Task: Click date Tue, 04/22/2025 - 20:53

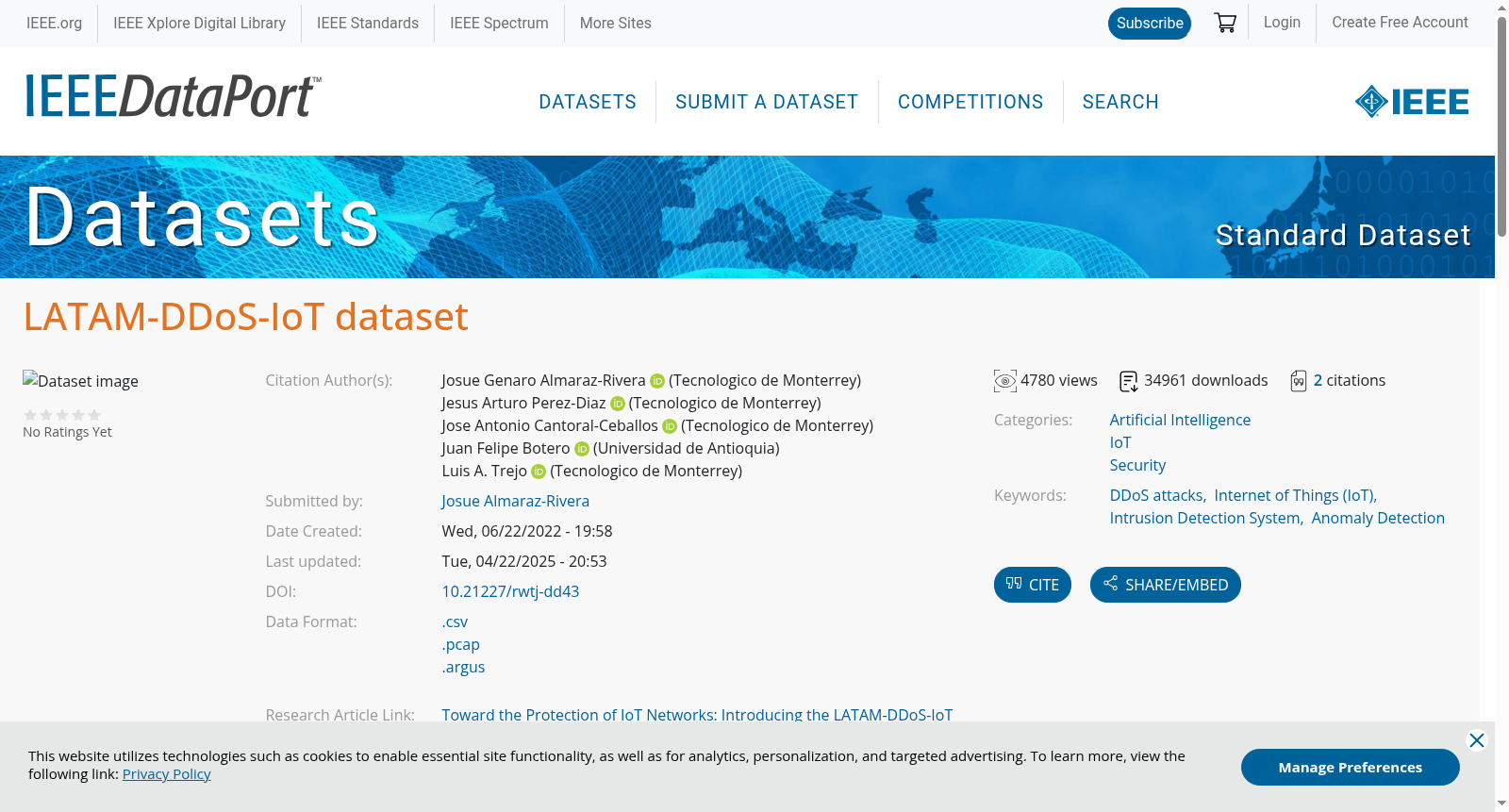Action: (524, 562)
